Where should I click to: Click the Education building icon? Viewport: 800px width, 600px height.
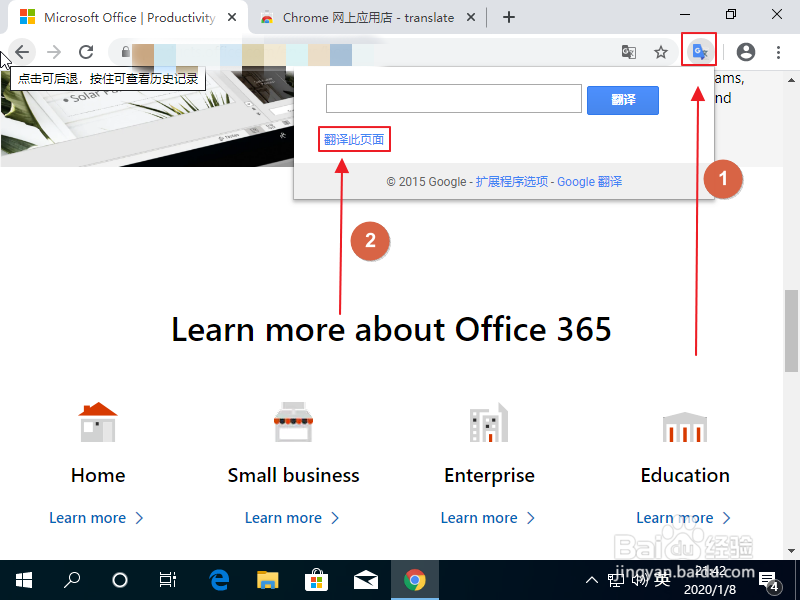pyautogui.click(x=685, y=427)
